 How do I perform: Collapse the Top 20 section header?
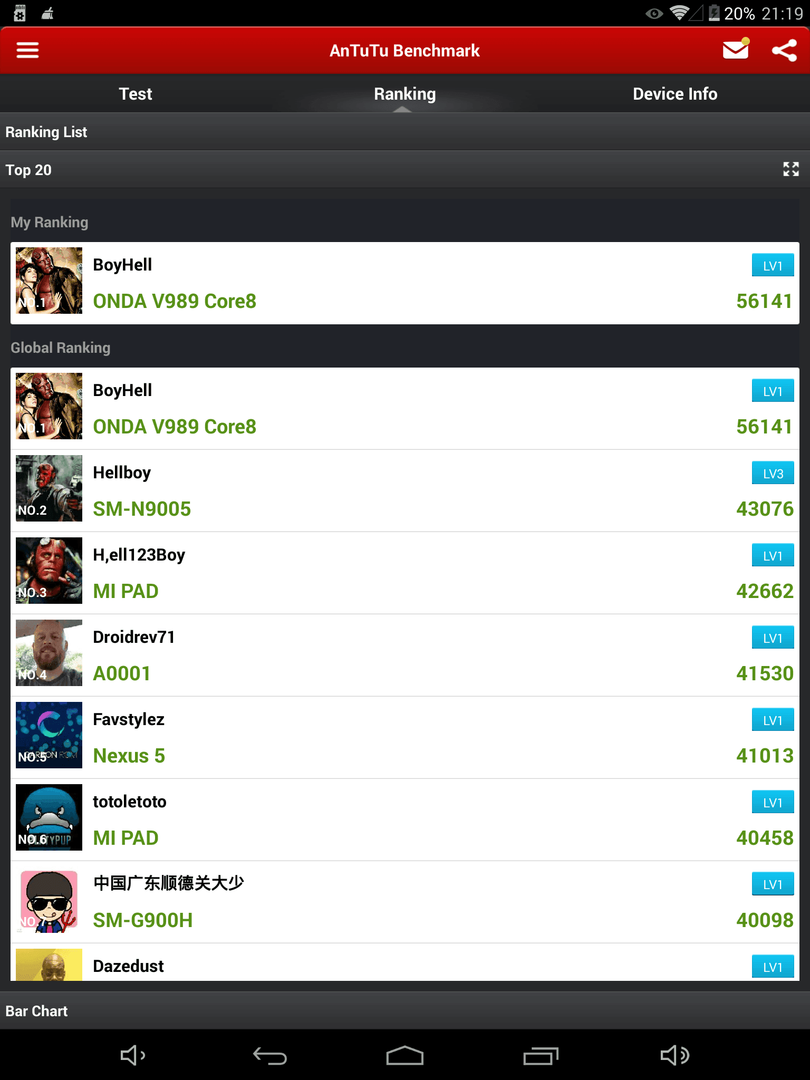click(x=405, y=169)
